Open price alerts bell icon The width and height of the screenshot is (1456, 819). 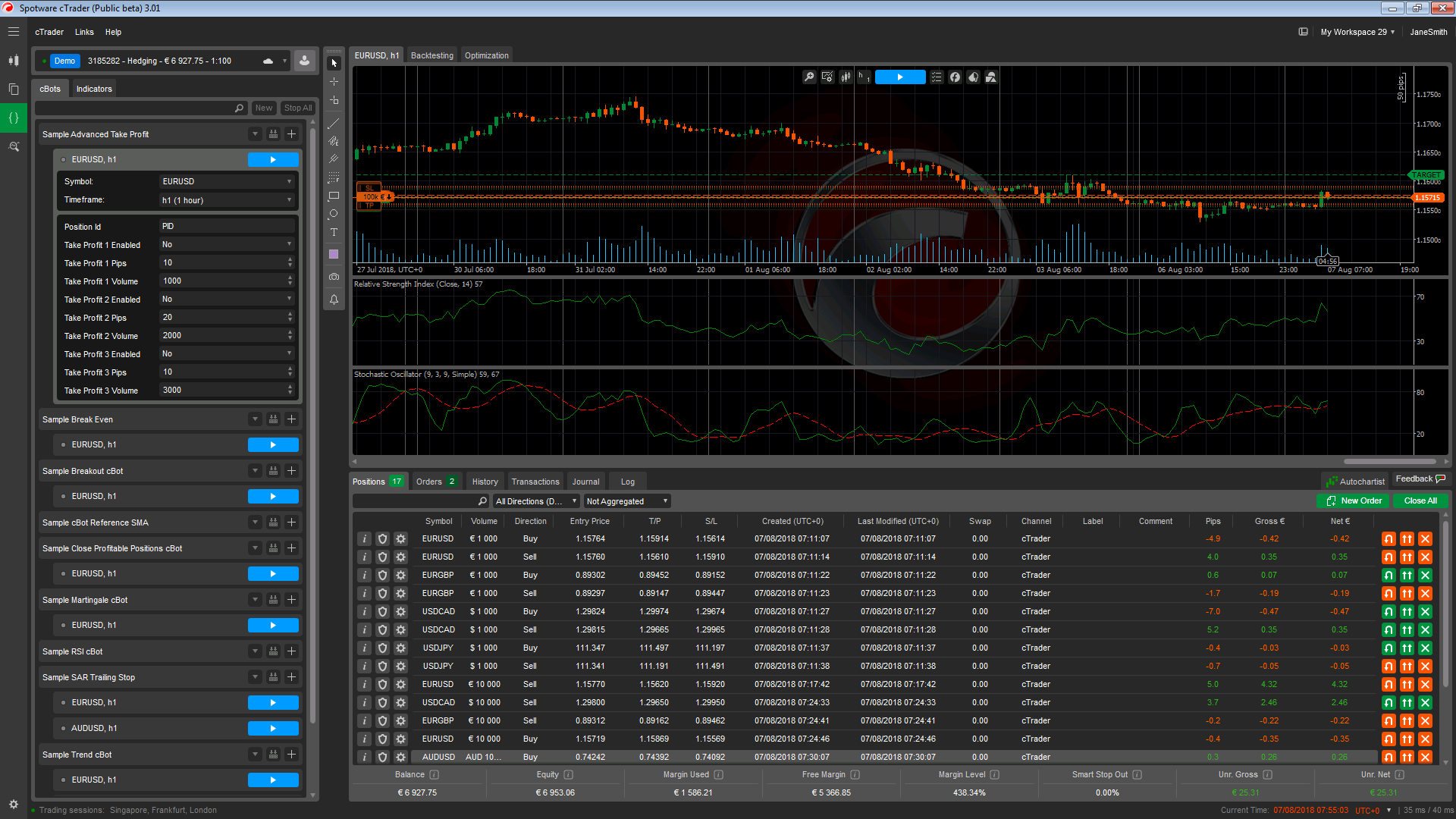(334, 300)
